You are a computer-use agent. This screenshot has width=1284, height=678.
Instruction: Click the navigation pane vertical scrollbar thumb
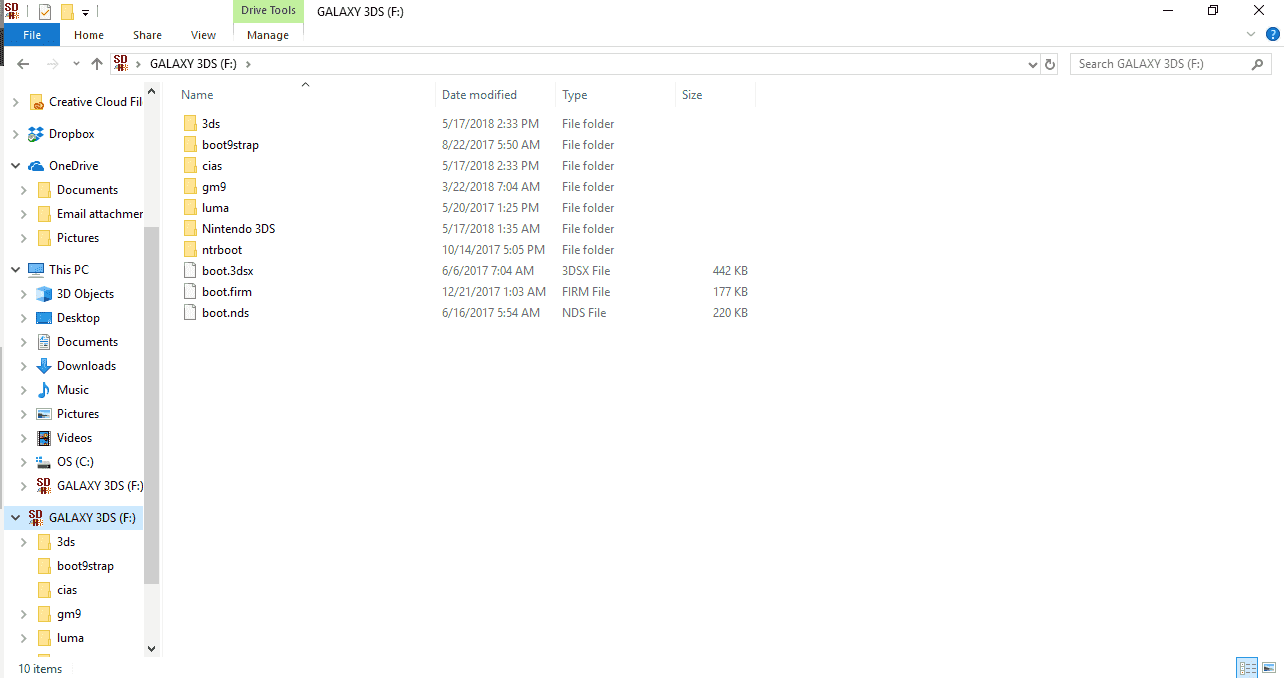152,405
